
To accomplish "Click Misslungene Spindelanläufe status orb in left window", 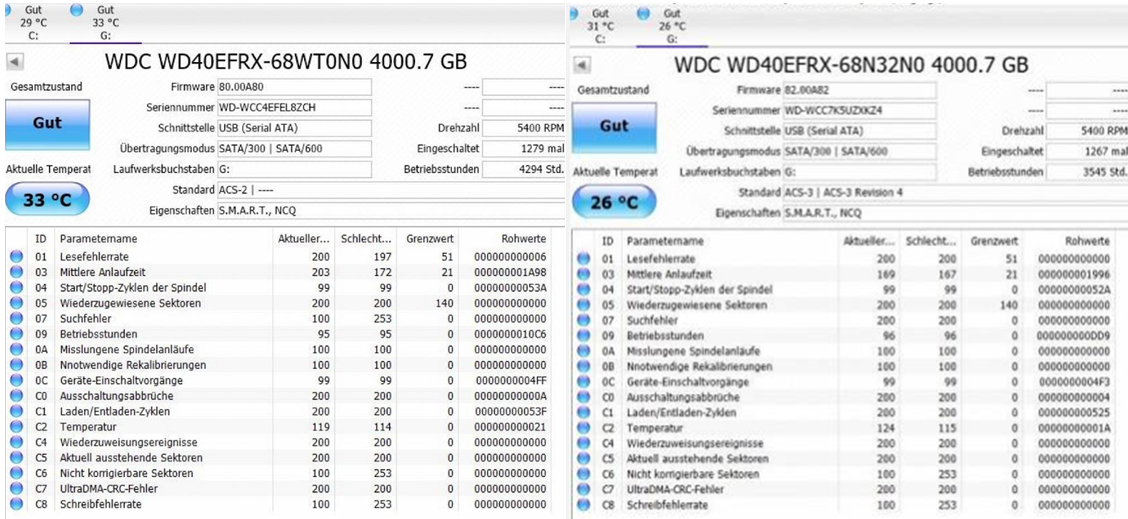I will (x=16, y=349).
